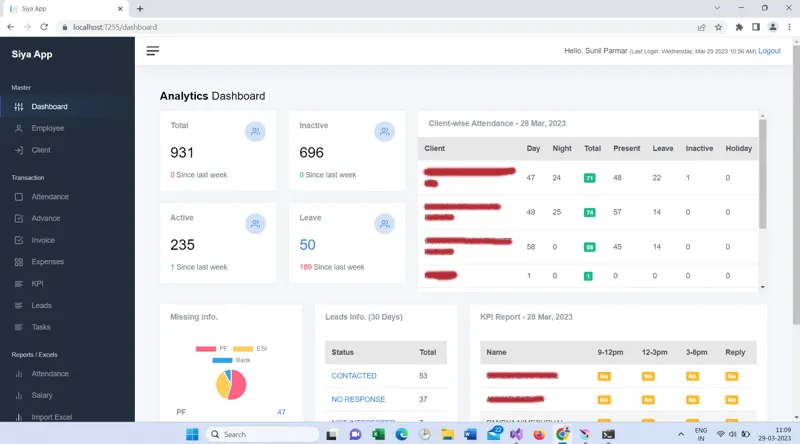Toggle the sidebar hamburger menu
Viewport: 800px width, 444px height.
[153, 51]
